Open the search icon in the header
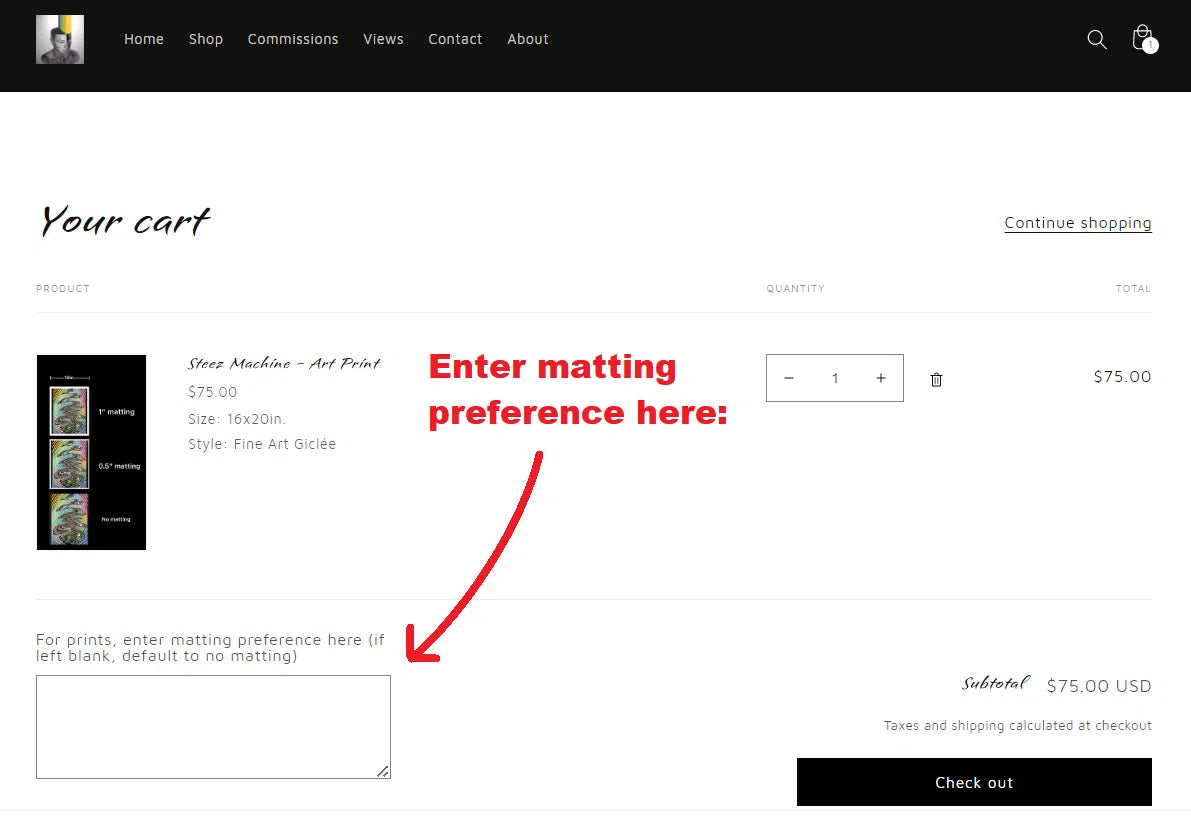The image size is (1191, 837). (1096, 39)
